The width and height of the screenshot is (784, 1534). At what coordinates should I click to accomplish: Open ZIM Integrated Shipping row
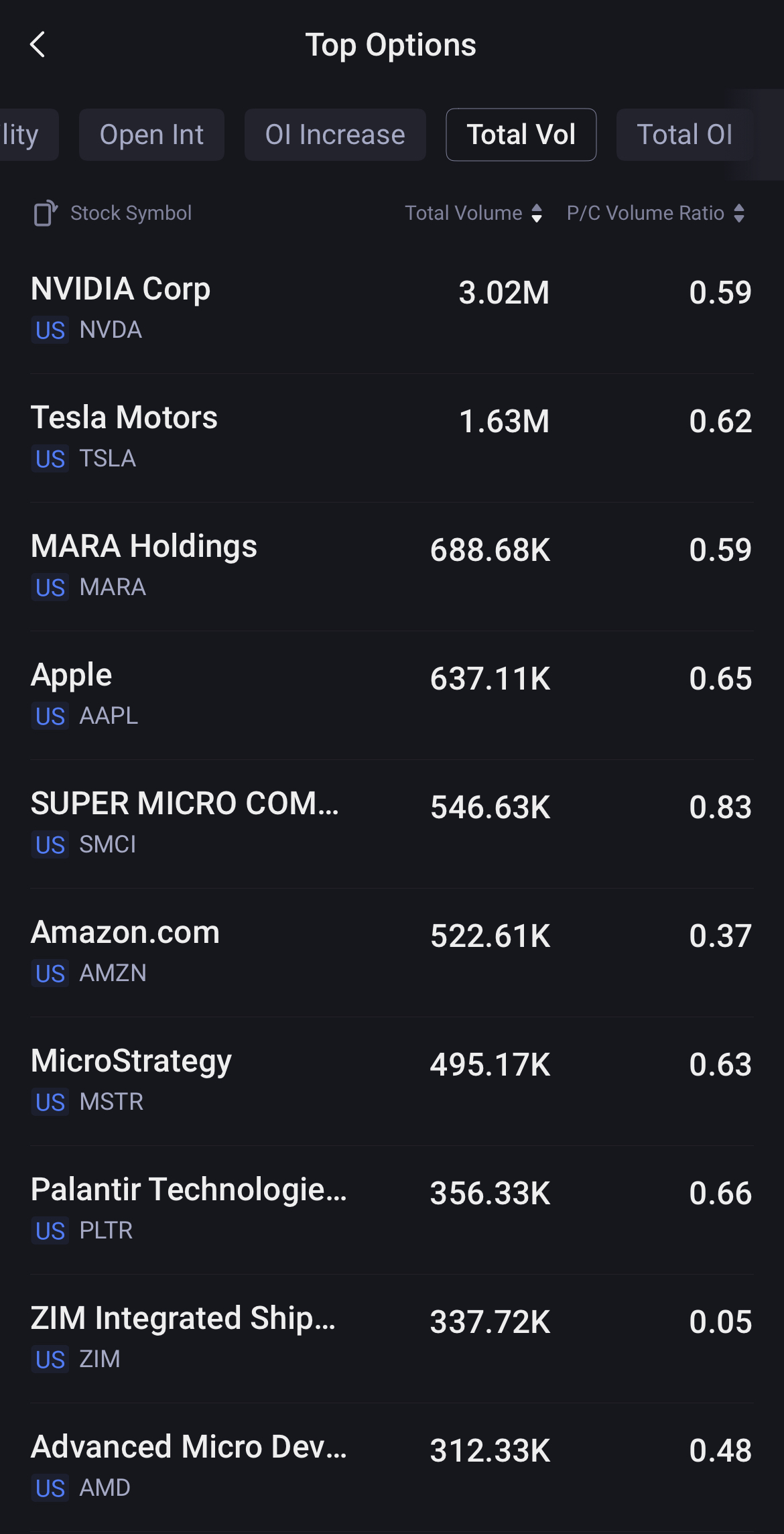pos(391,1338)
